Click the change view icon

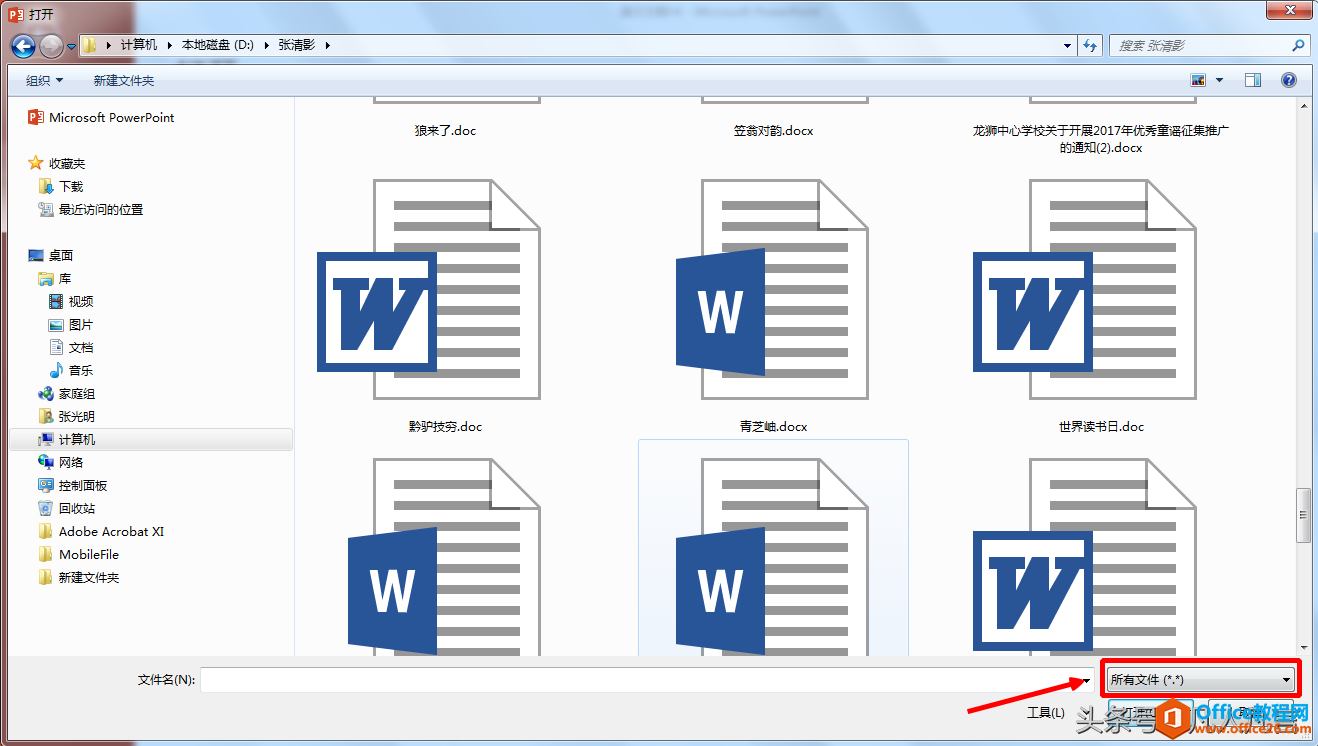pos(1198,80)
